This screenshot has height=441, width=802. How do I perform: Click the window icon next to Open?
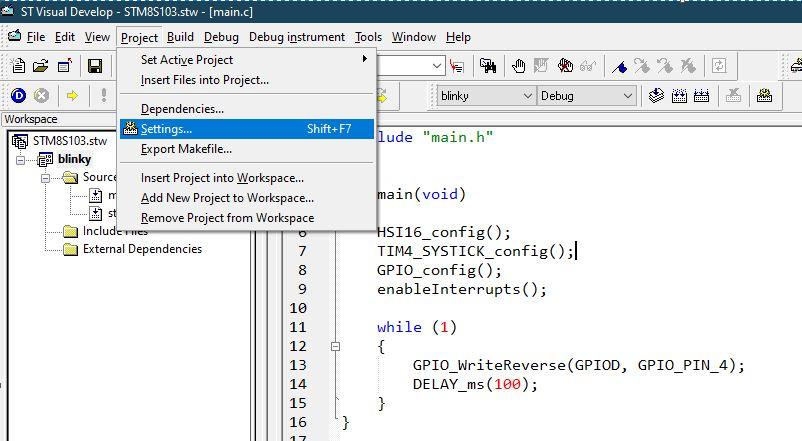pyautogui.click(x=64, y=66)
